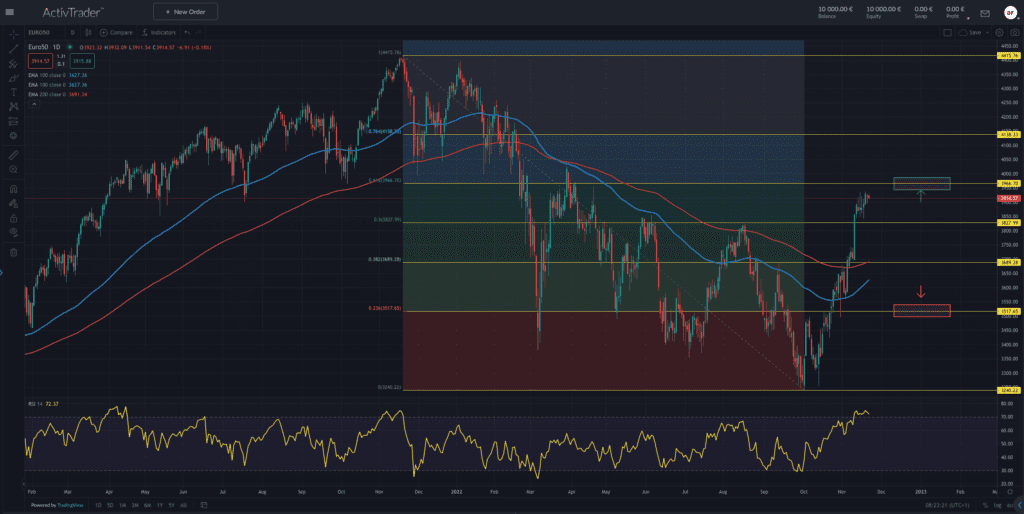Open the hamburger main menu
Image resolution: width=1024 pixels, height=514 pixels.
tap(9, 12)
